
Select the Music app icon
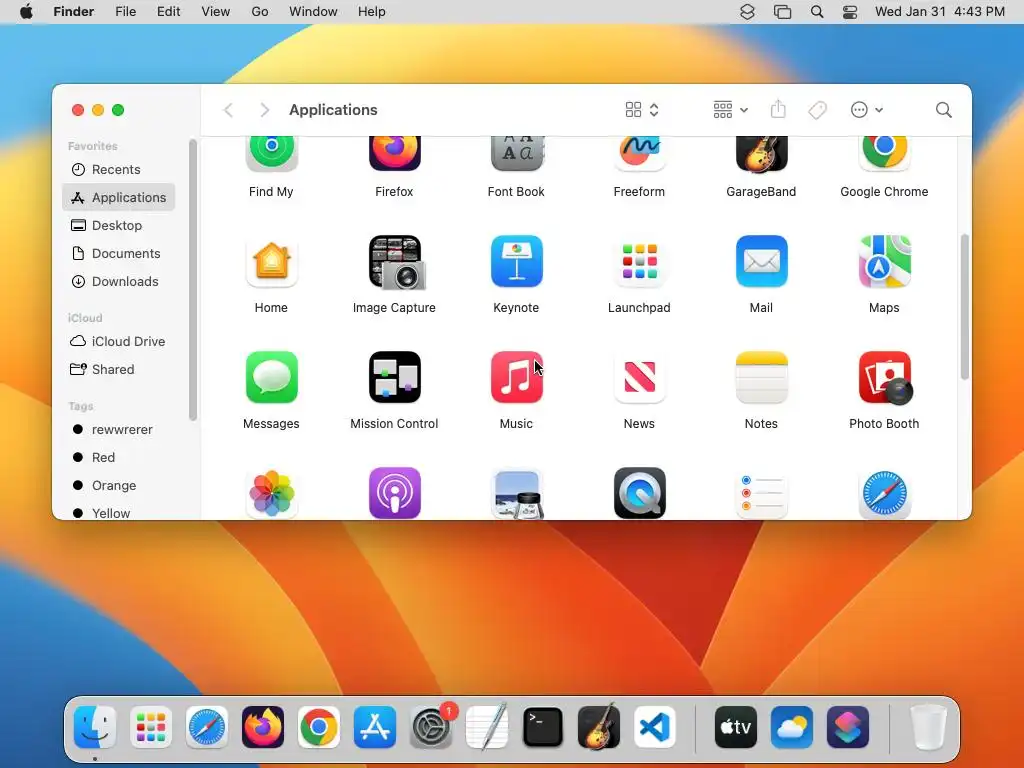(517, 377)
